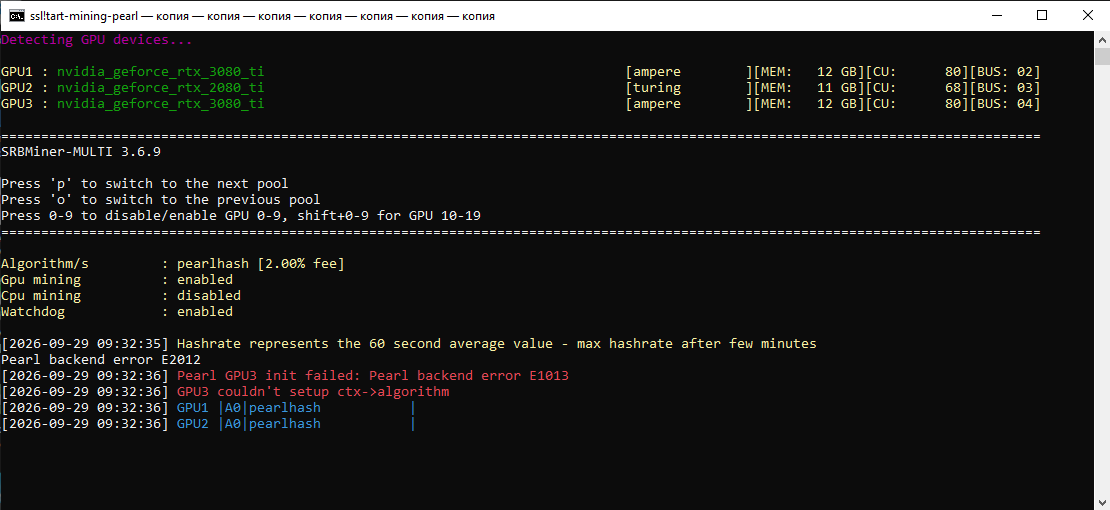Click the scrollbar up arrow
The height and width of the screenshot is (510, 1110).
(x=1102, y=39)
